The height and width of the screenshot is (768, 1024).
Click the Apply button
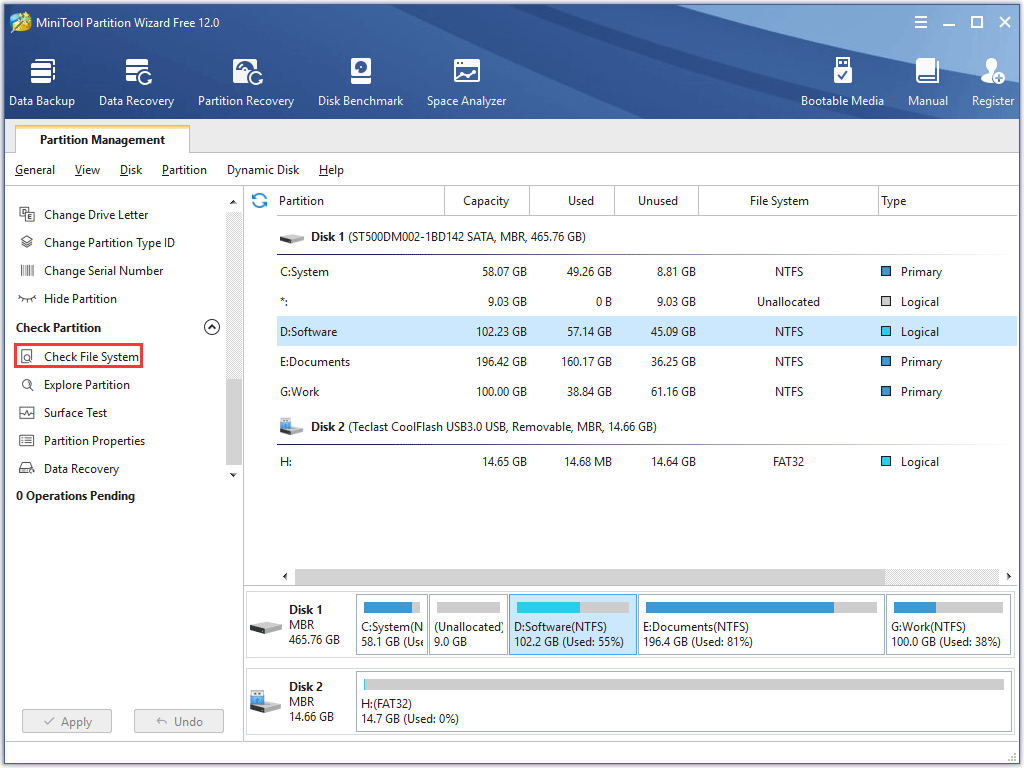pyautogui.click(x=67, y=722)
